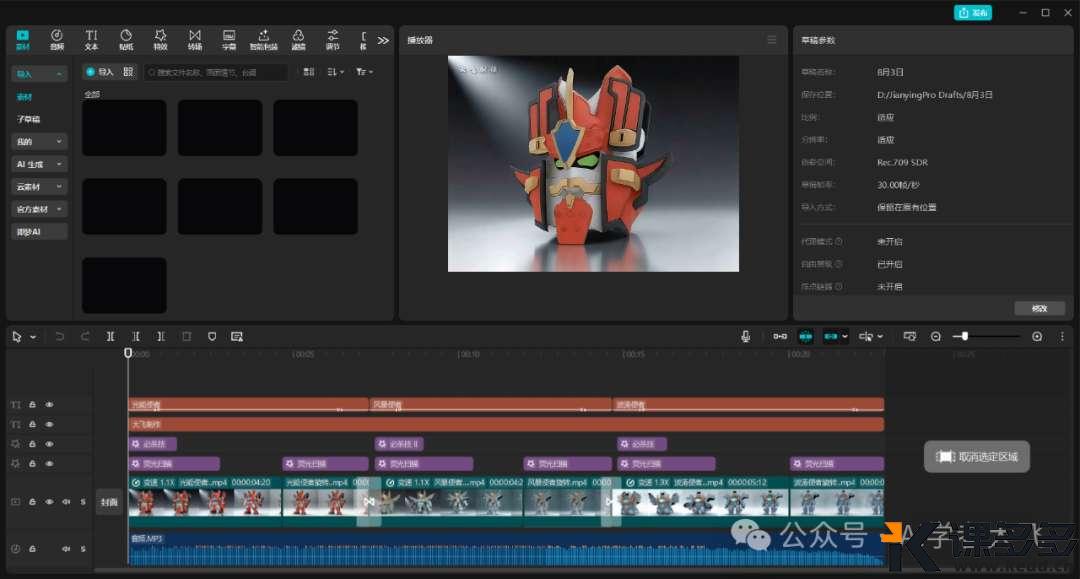
Task: Click the zoom out timeline minus icon
Action: (x=936, y=337)
